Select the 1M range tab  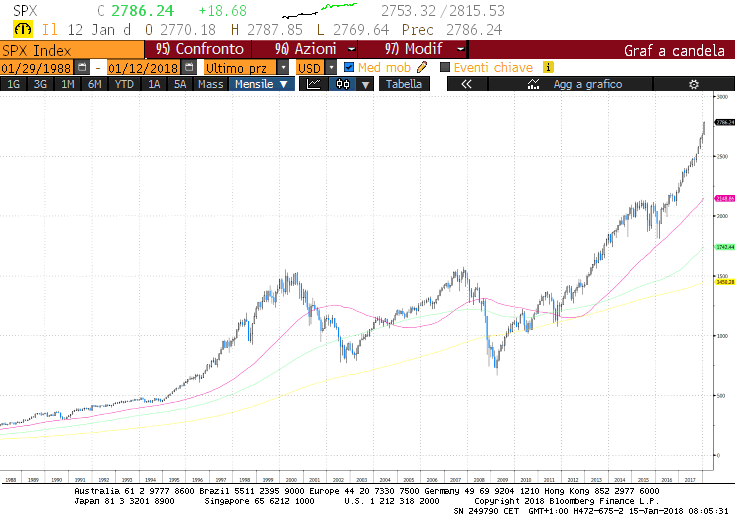pyautogui.click(x=68, y=84)
